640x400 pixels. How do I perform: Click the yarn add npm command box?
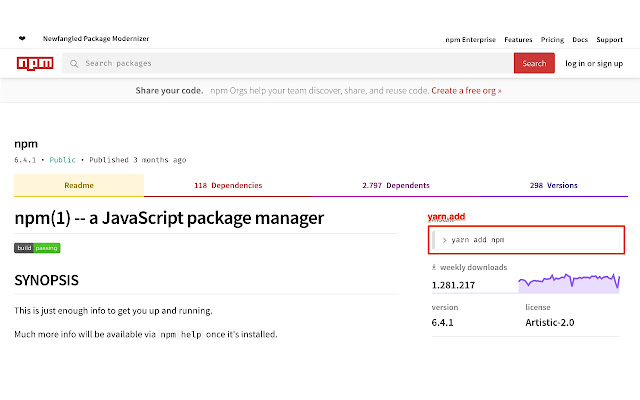point(526,240)
